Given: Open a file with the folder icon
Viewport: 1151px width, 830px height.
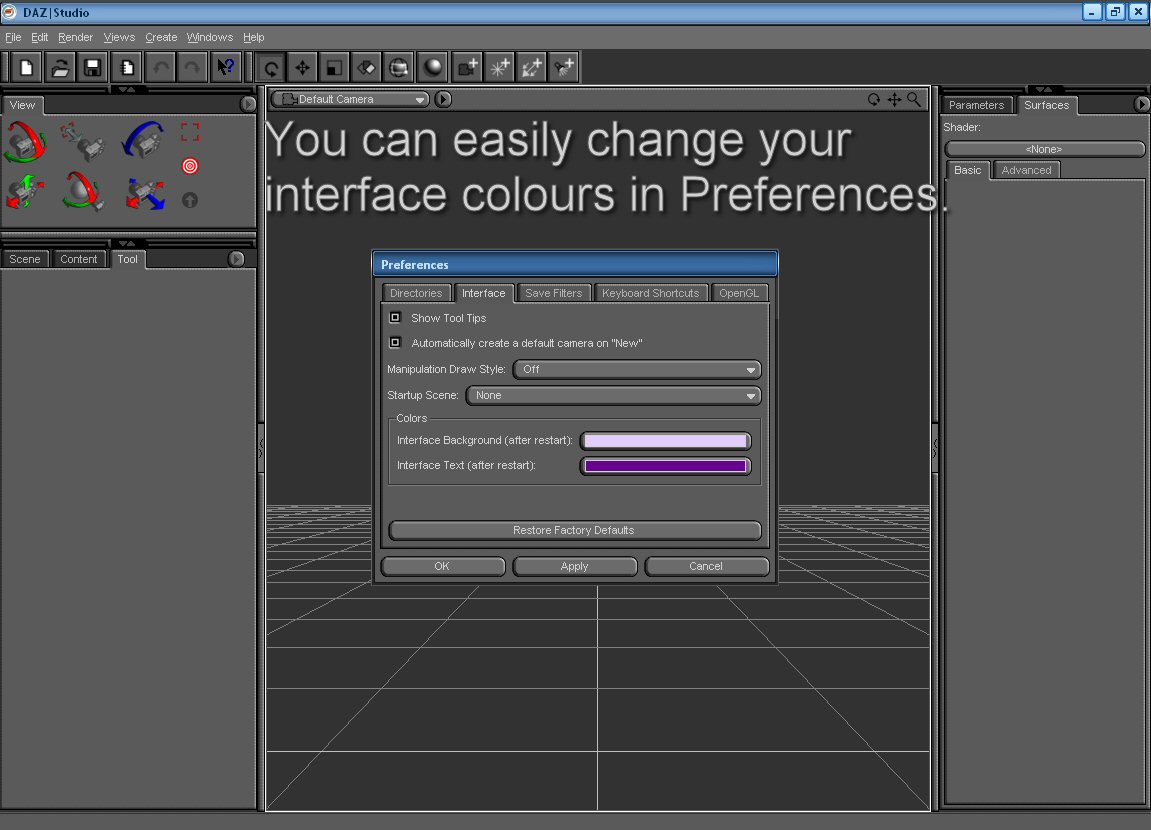Looking at the screenshot, I should tap(60, 68).
